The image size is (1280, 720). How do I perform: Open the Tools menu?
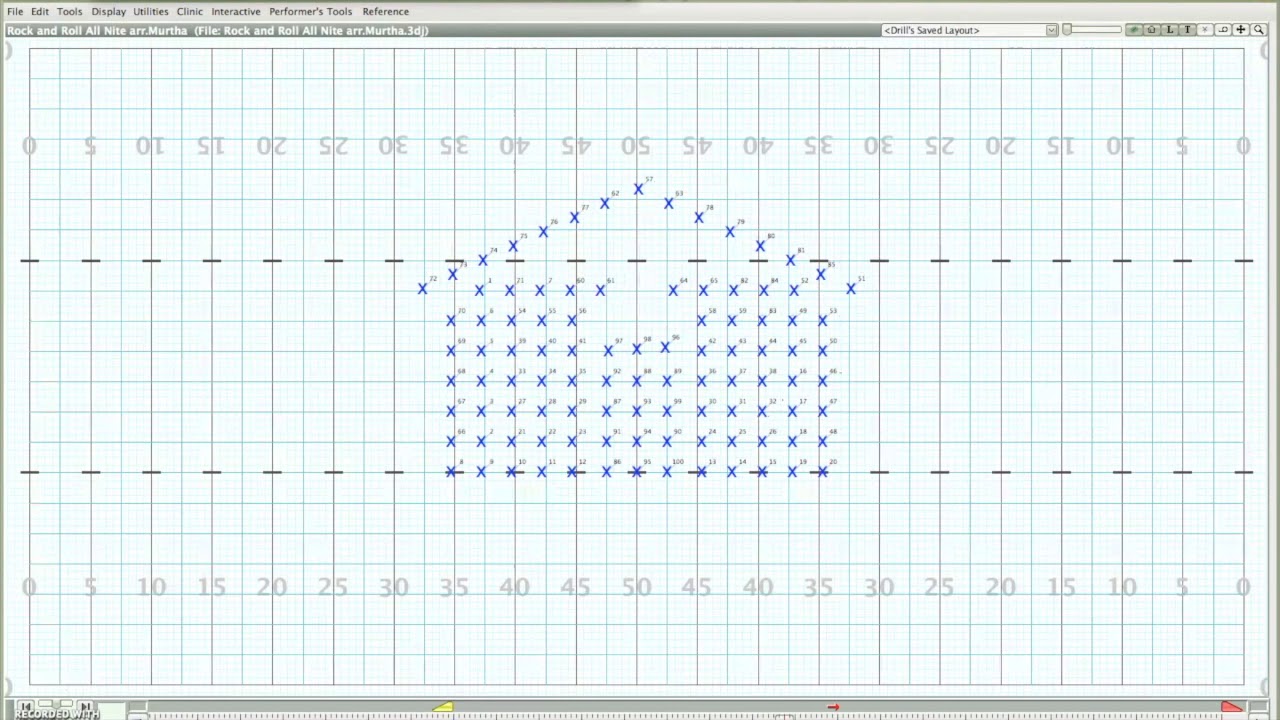click(70, 11)
